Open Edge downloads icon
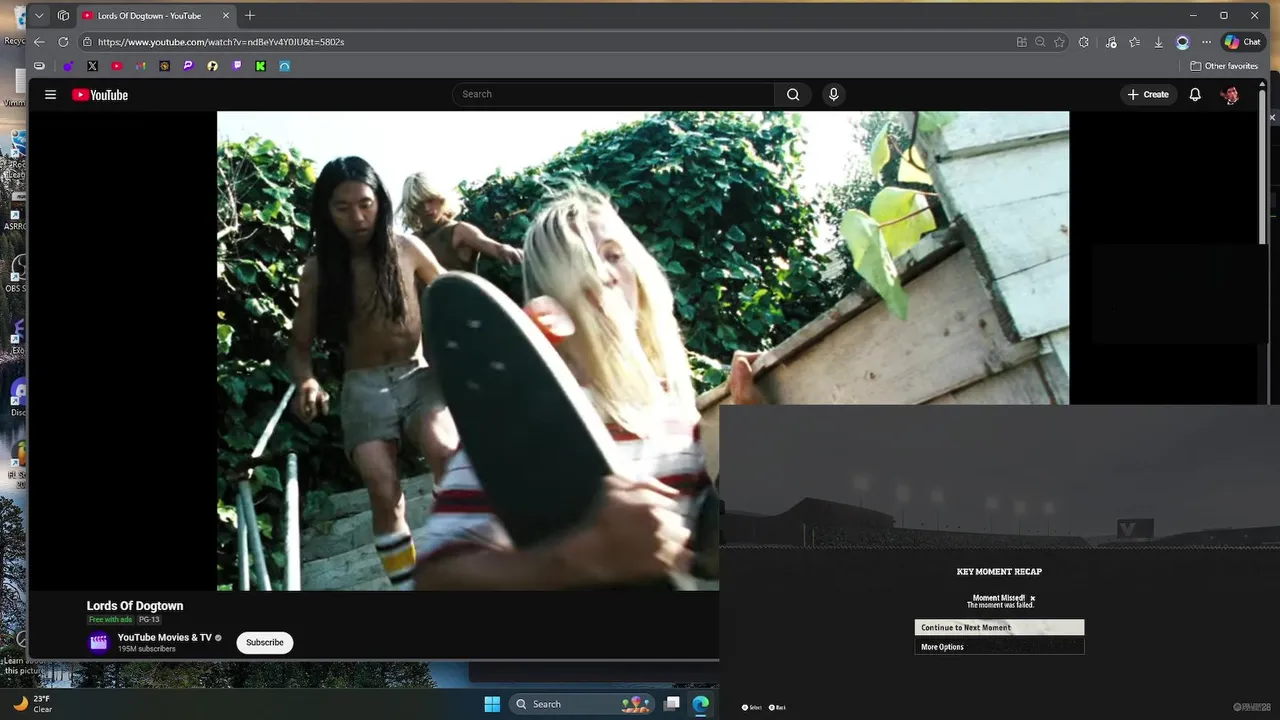Viewport: 1280px width, 720px height. (x=1158, y=42)
